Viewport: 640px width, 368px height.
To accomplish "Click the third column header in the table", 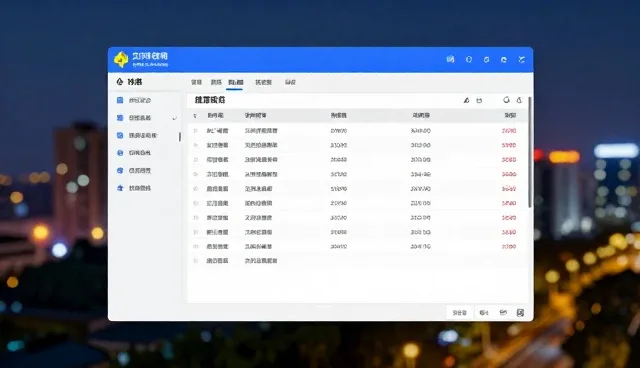I will (x=338, y=115).
